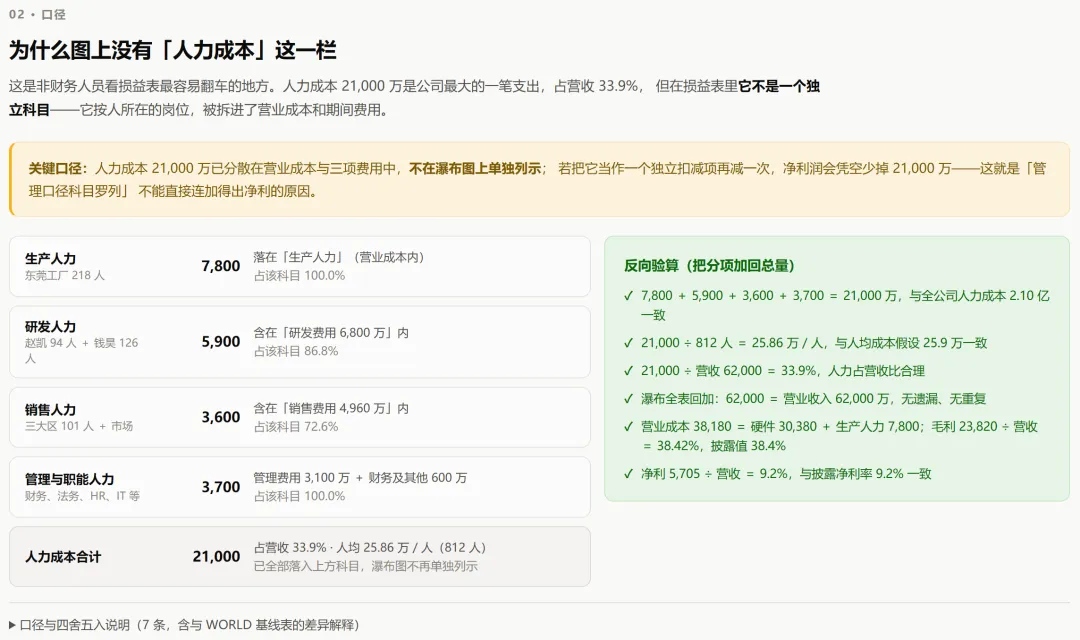Click 东莞工厂 218 人 subtitle
Screen dimensions: 1080x640
pos(65,276)
